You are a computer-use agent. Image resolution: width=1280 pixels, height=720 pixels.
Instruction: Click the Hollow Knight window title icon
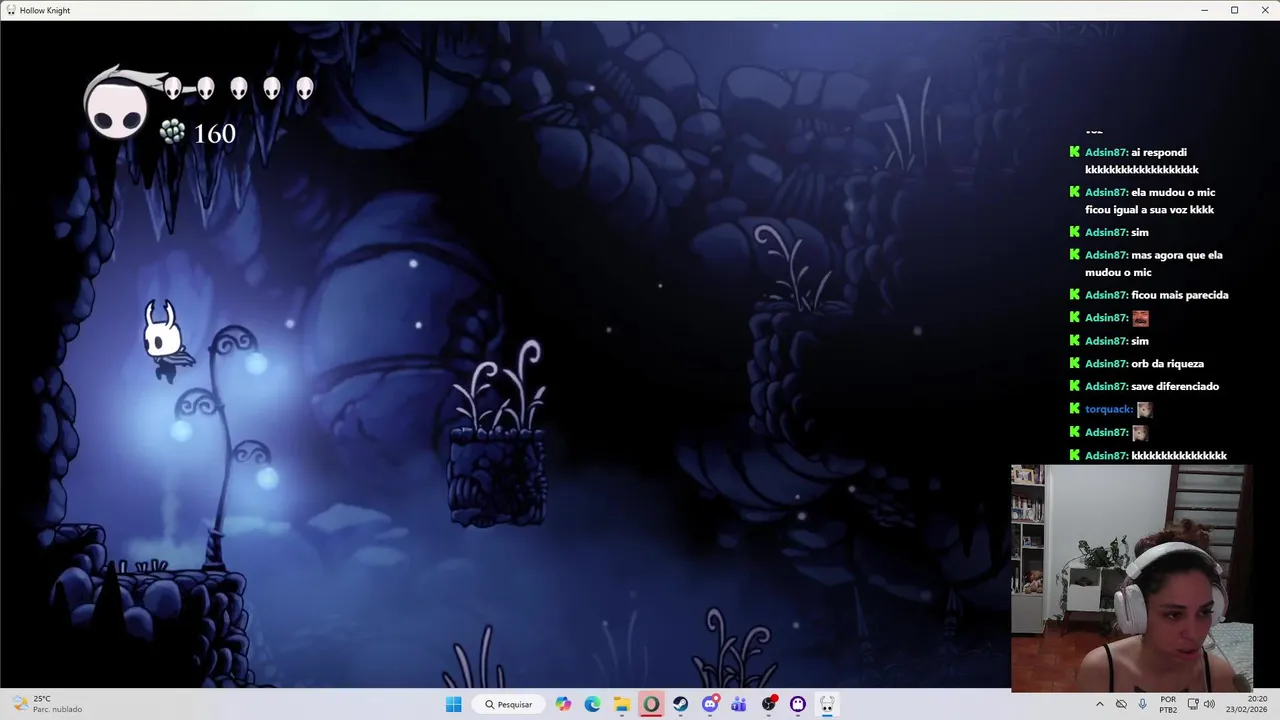coord(10,10)
